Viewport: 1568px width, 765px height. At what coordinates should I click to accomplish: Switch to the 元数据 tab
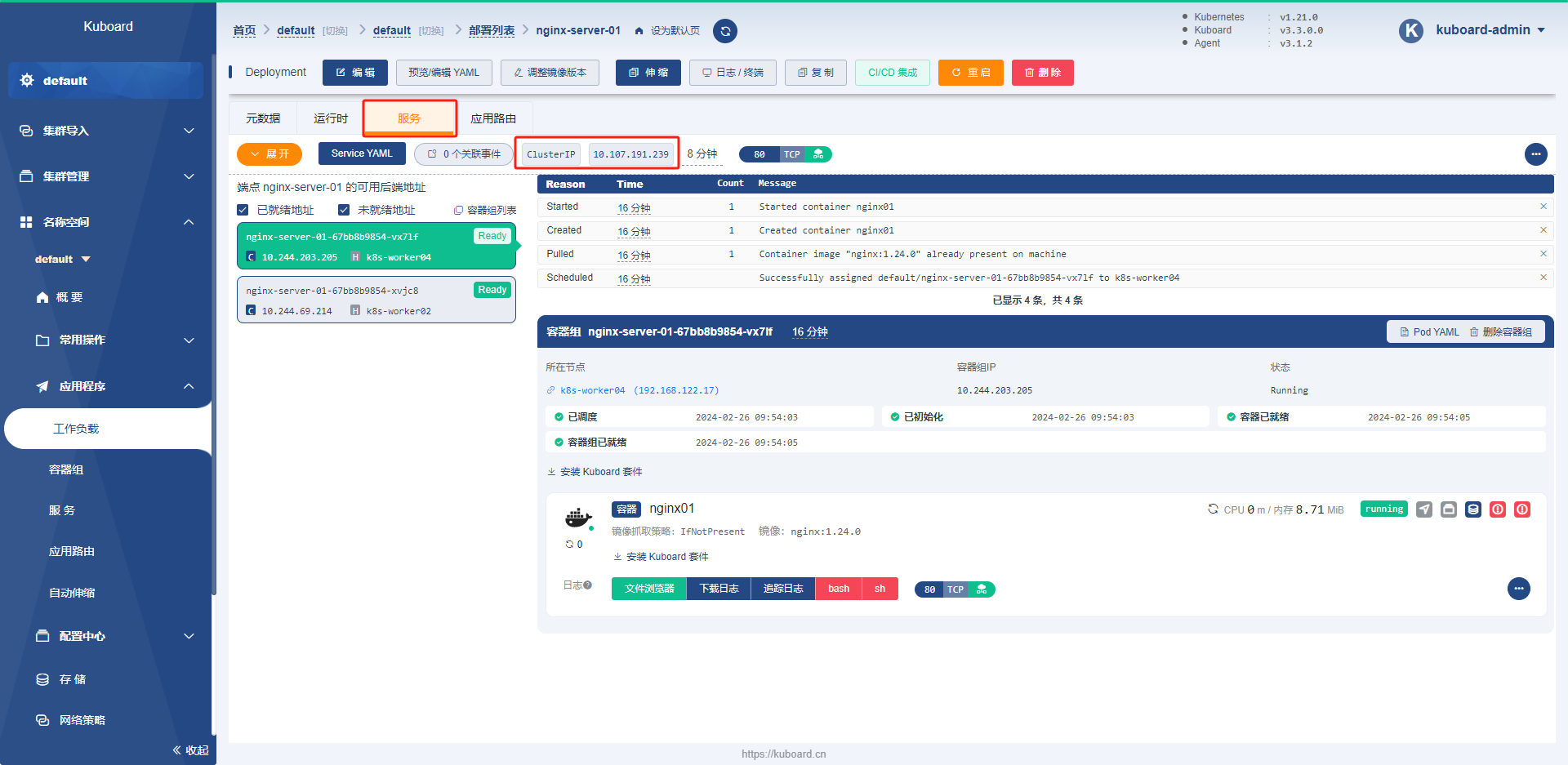point(263,118)
